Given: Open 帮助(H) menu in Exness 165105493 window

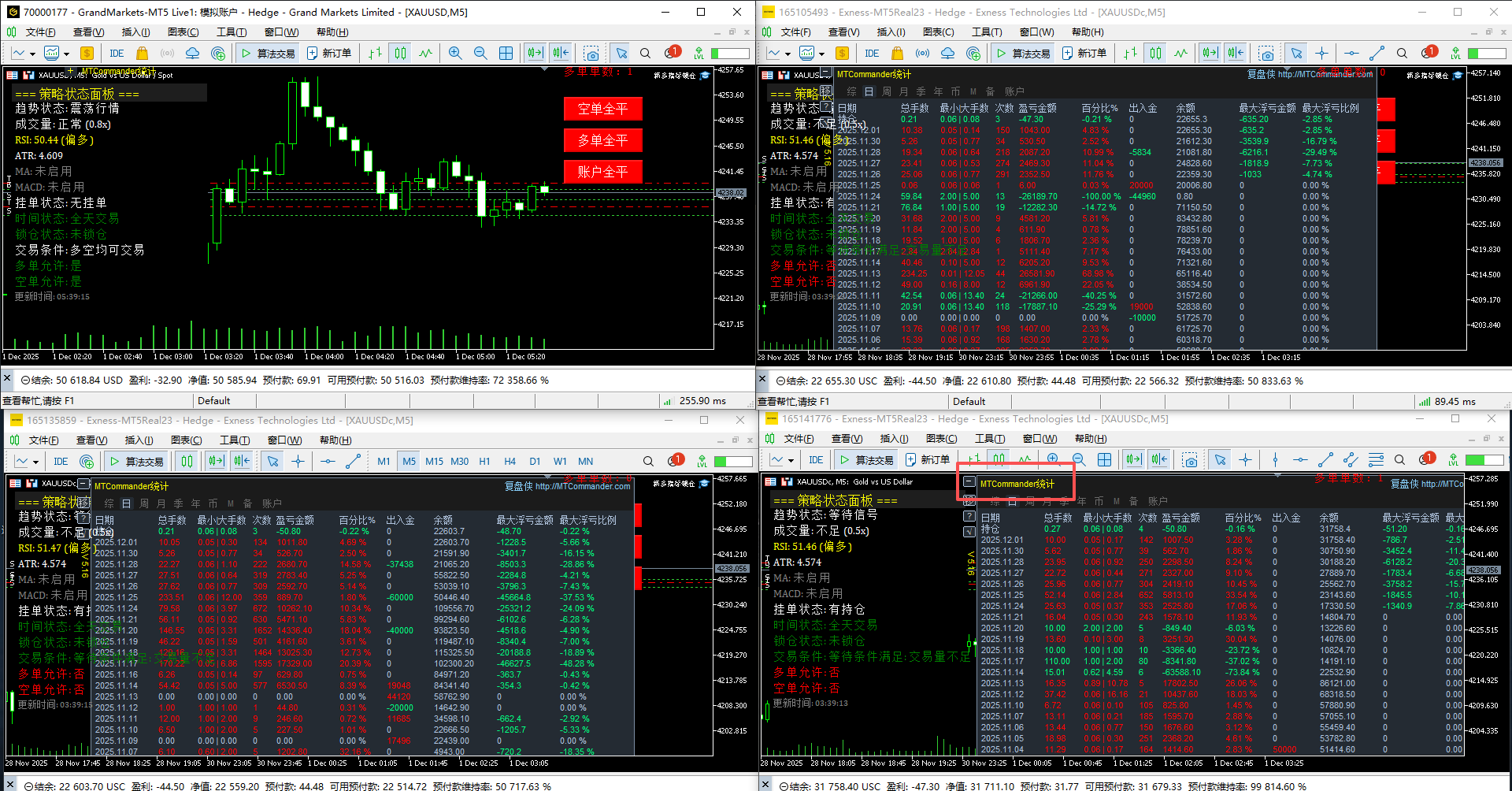Looking at the screenshot, I should pyautogui.click(x=1088, y=32).
